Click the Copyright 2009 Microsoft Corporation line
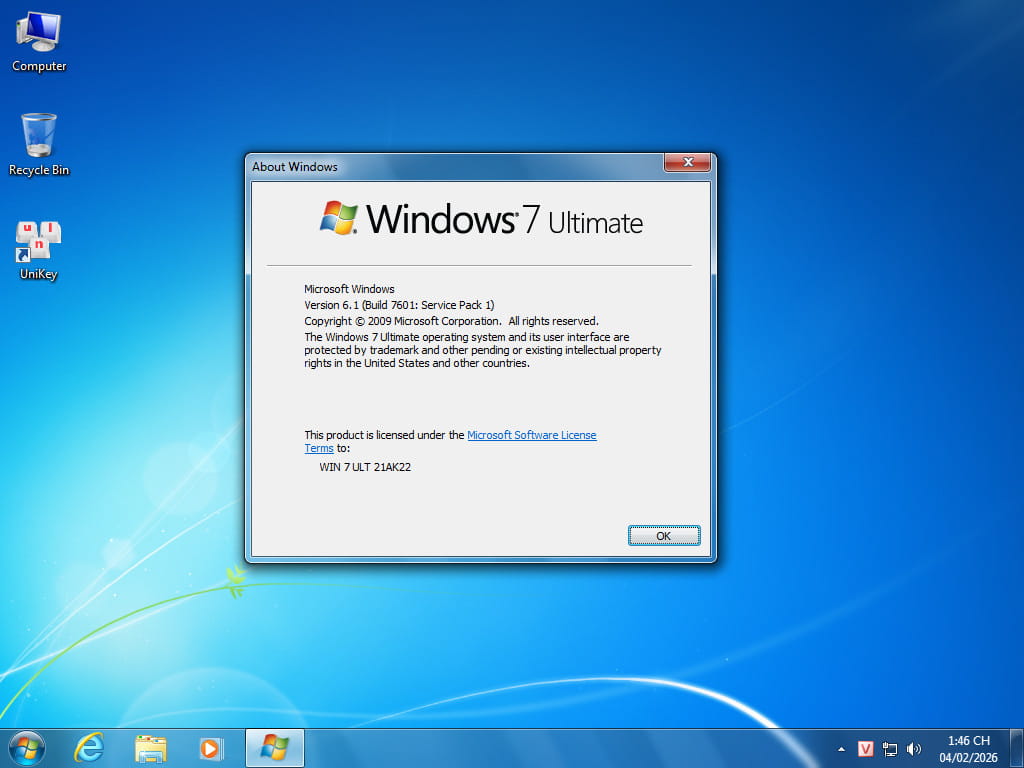 coord(451,321)
